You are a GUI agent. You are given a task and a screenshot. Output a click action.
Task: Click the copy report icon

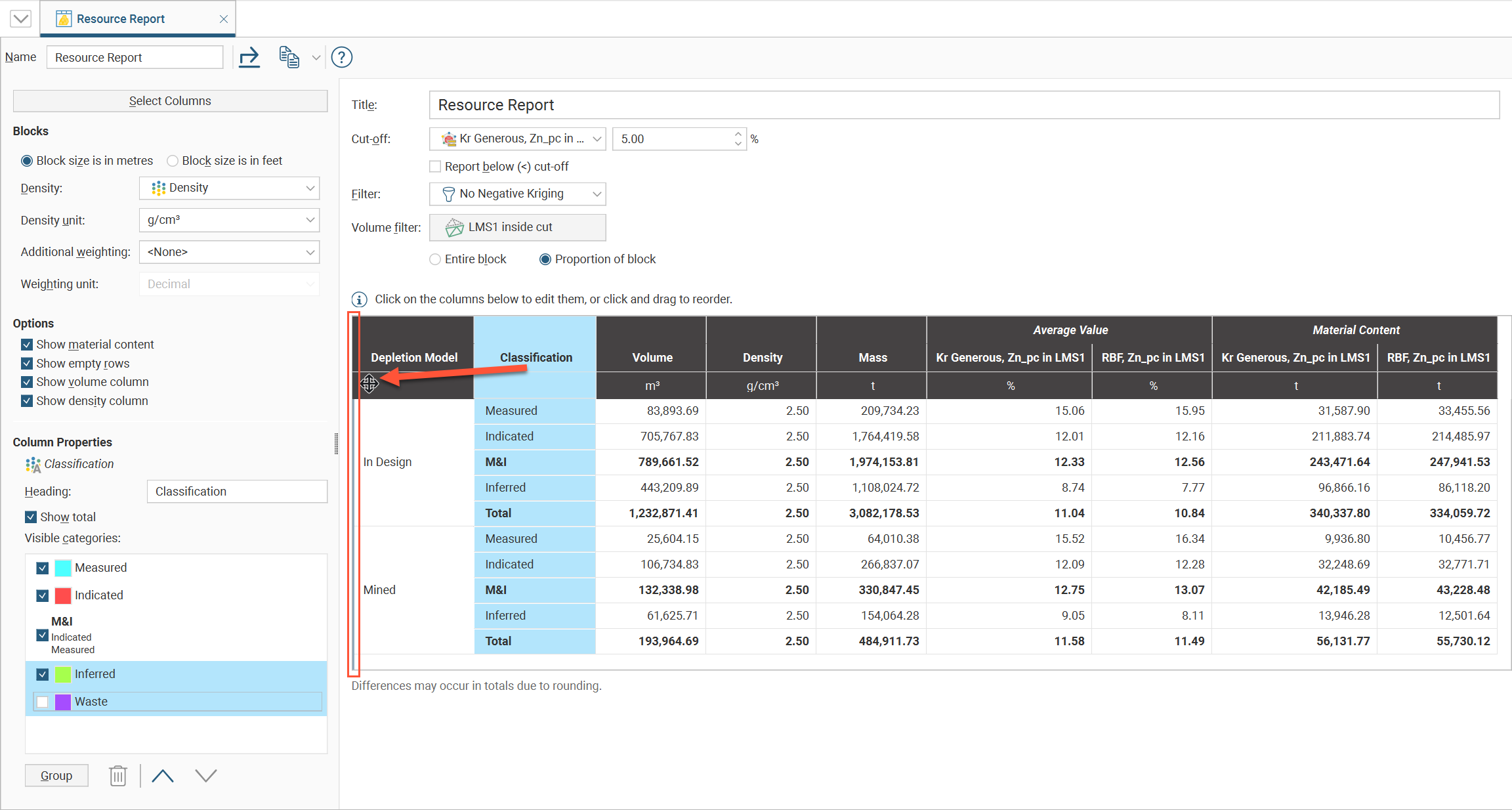289,58
